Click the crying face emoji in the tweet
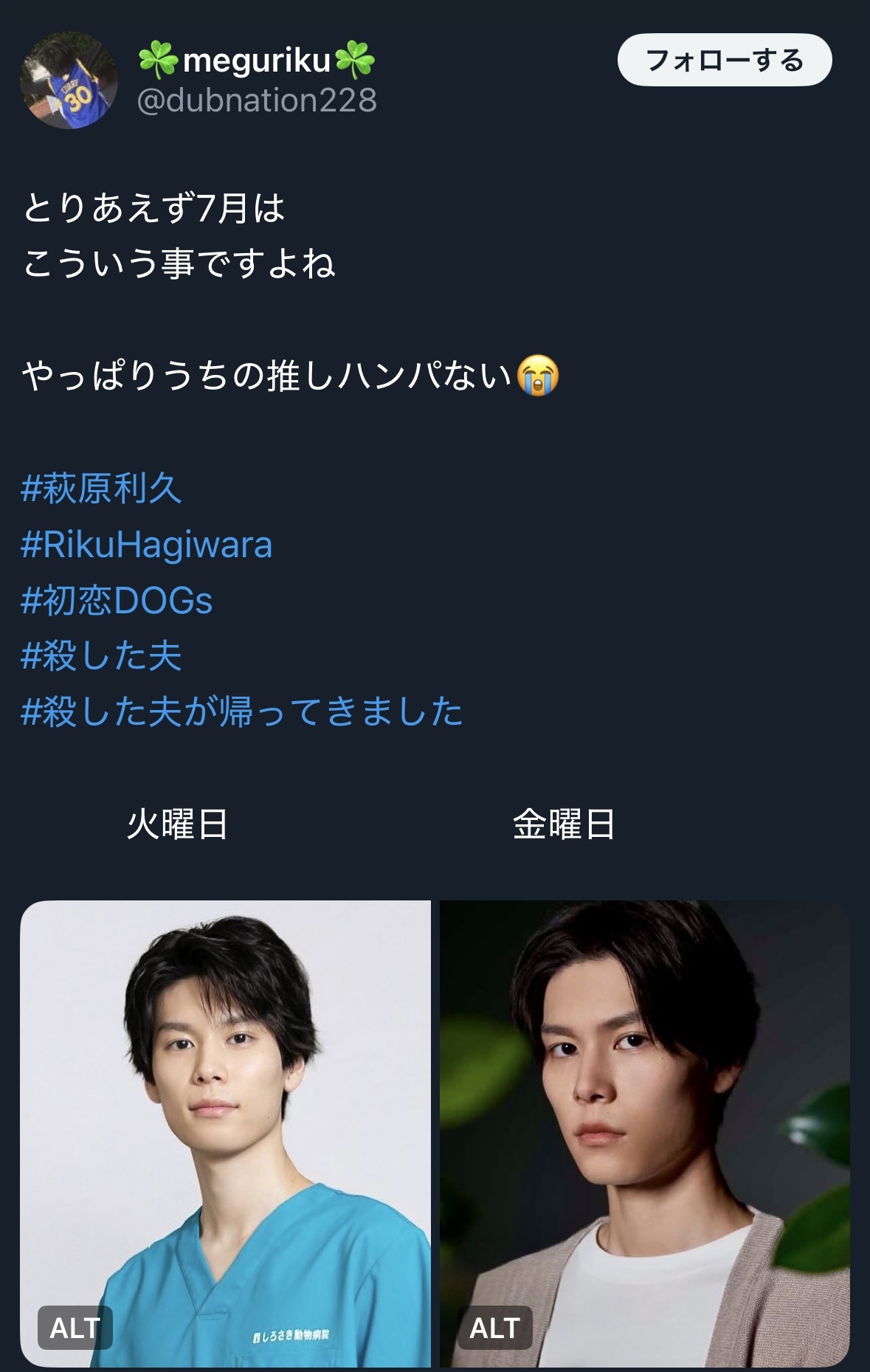 coord(538,375)
